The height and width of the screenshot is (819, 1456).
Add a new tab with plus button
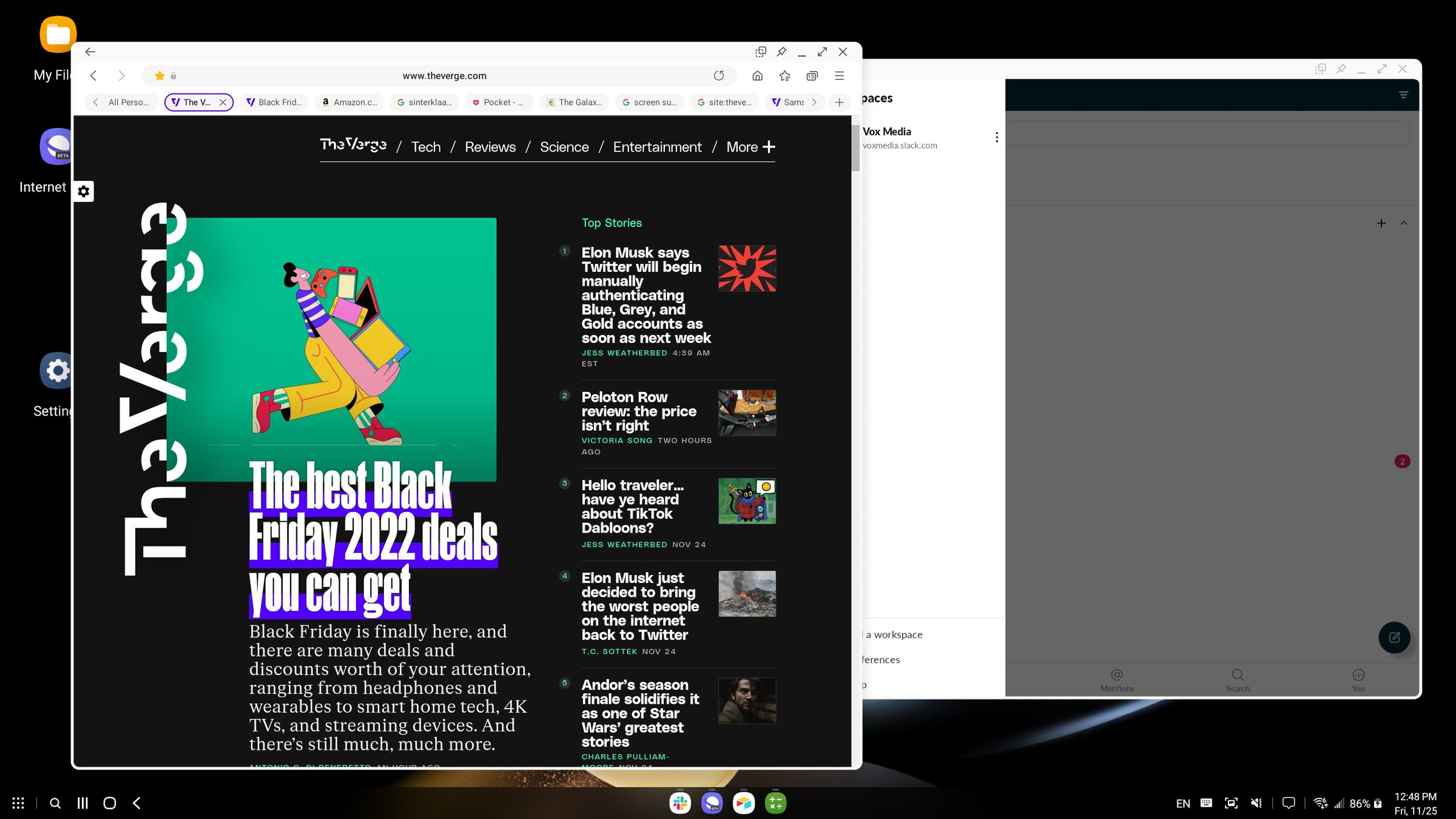(839, 103)
